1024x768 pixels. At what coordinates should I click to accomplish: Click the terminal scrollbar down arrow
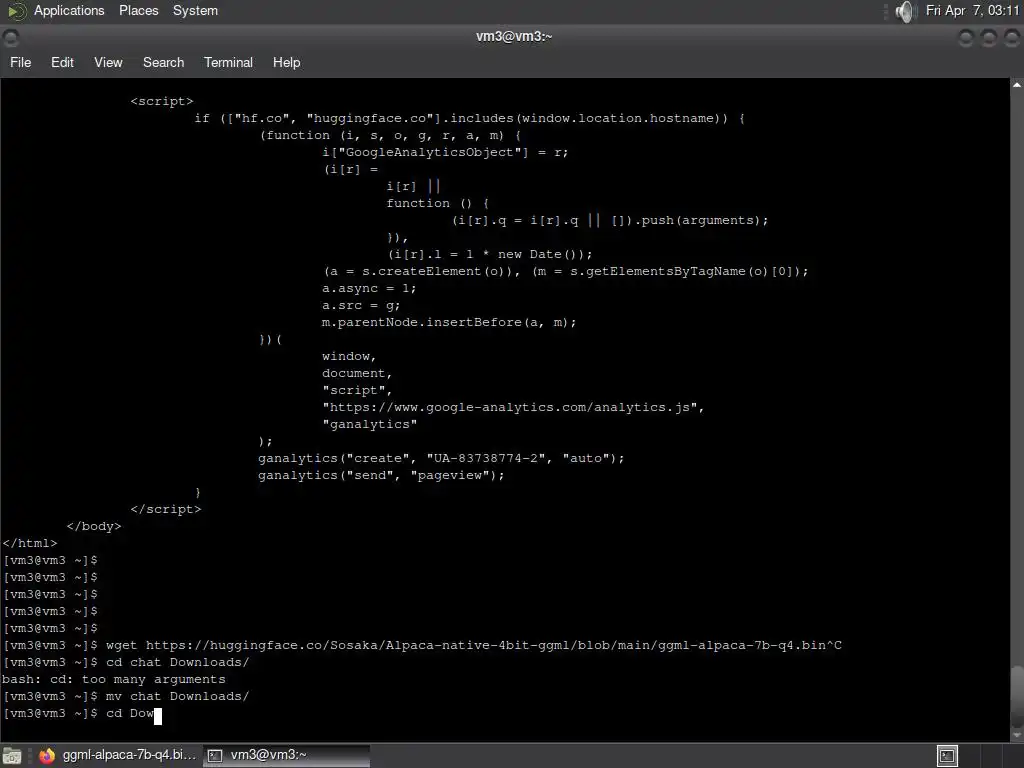[x=1017, y=735]
